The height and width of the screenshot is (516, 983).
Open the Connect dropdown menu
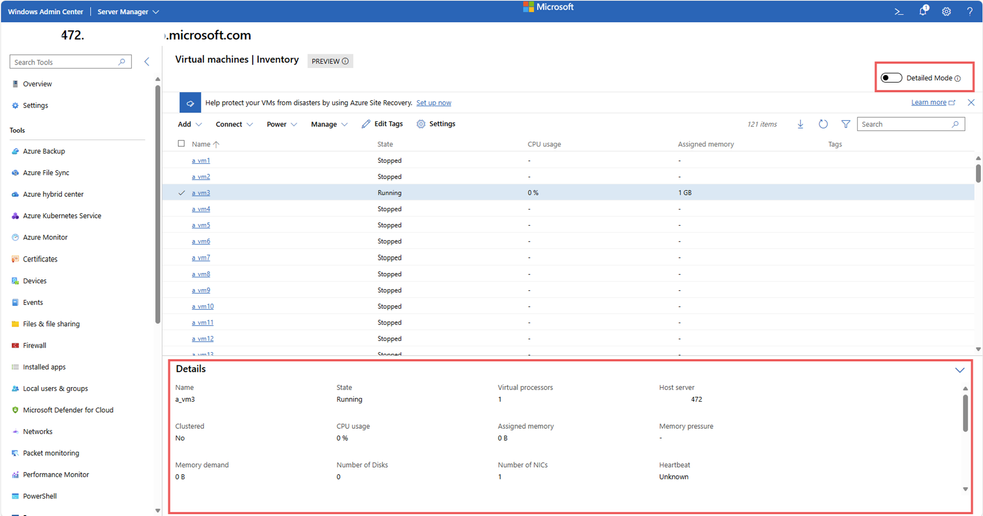tap(234, 124)
